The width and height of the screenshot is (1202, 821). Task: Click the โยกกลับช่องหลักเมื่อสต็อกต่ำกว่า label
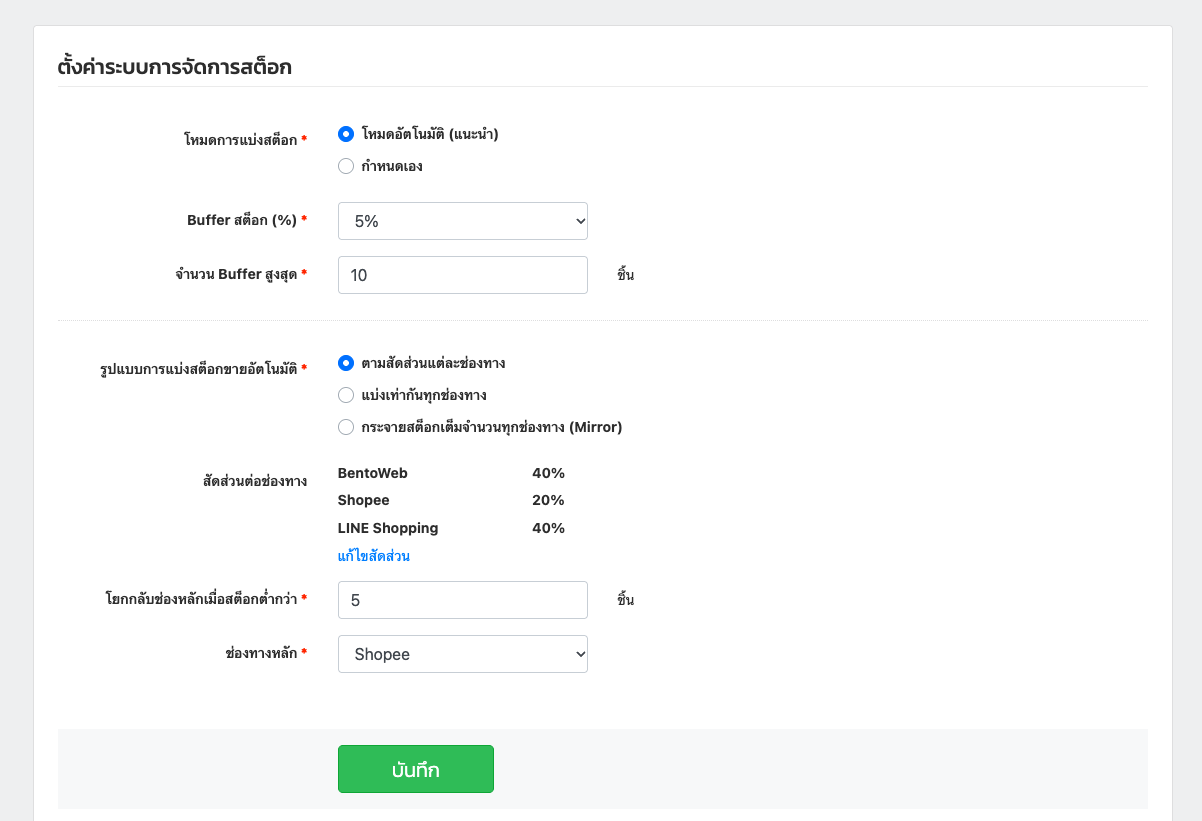(206, 599)
